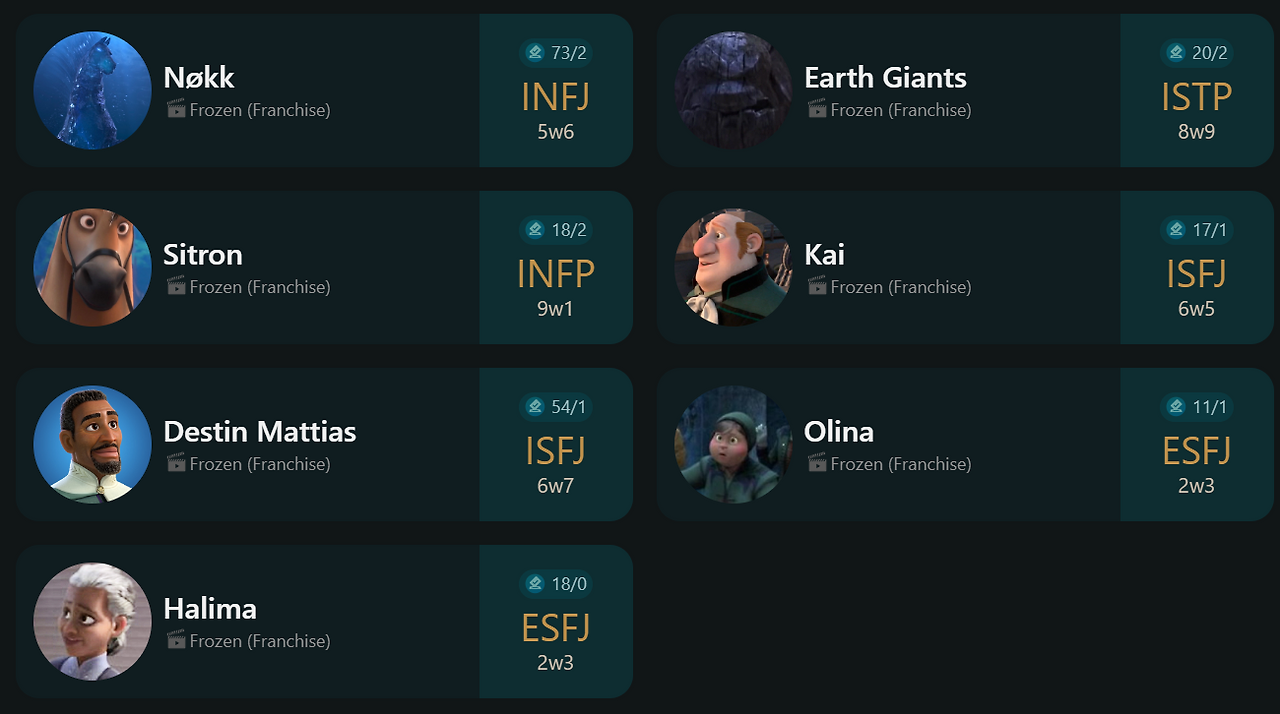Viewport: 1280px width, 714px height.
Task: Open the Destin Mattias character name link
Action: 259,431
